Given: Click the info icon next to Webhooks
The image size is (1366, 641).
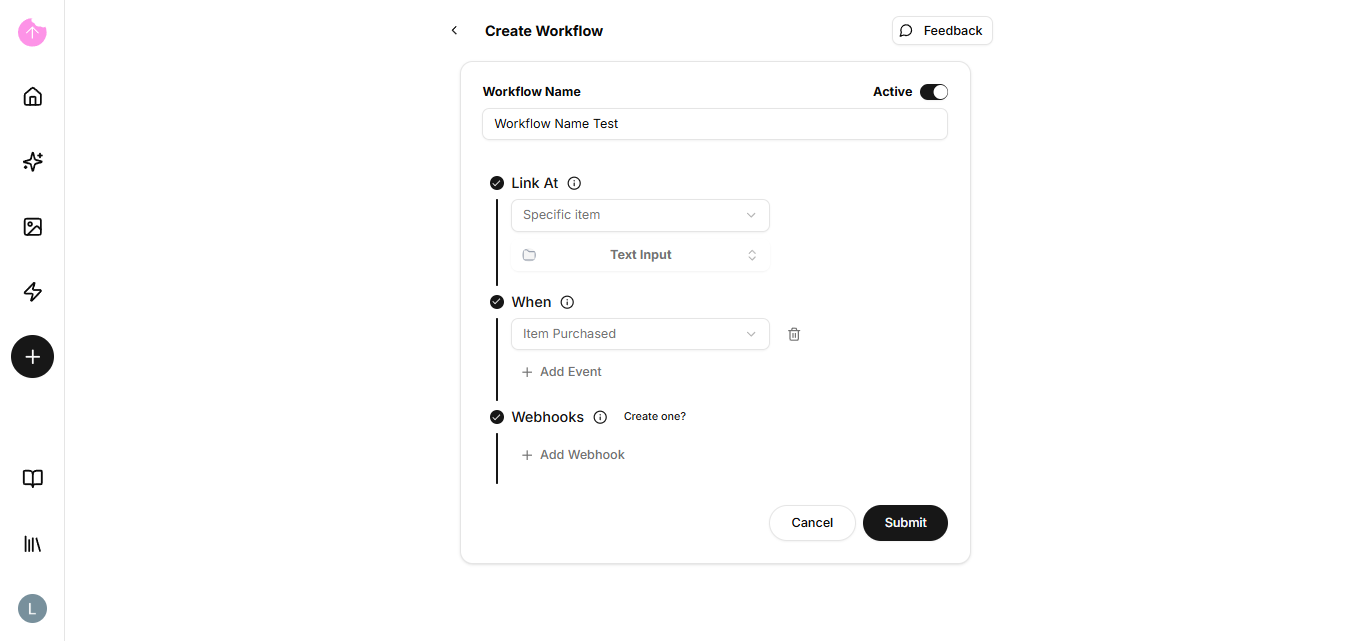Looking at the screenshot, I should point(600,417).
